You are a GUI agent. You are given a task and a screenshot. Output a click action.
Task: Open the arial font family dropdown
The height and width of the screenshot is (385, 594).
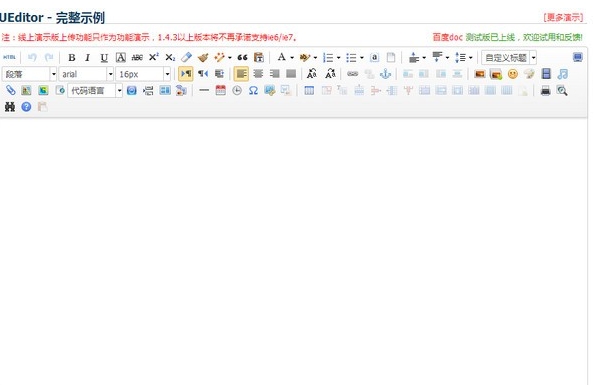pos(86,74)
